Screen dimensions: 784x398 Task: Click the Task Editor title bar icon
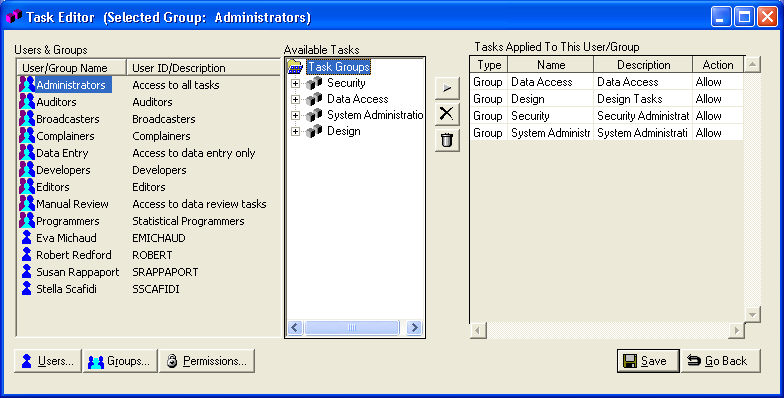(x=14, y=17)
